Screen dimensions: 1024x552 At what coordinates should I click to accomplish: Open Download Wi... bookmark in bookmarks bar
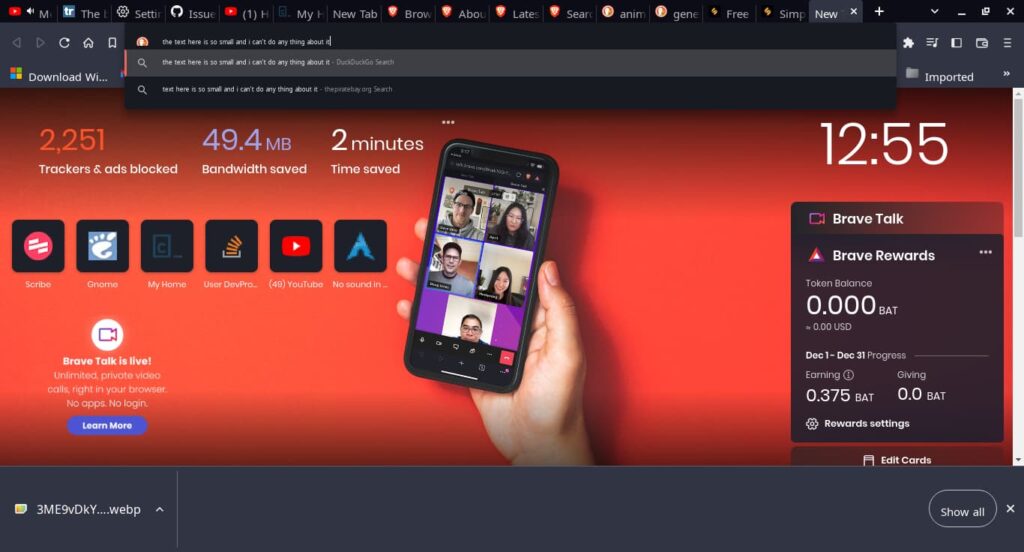(x=59, y=76)
